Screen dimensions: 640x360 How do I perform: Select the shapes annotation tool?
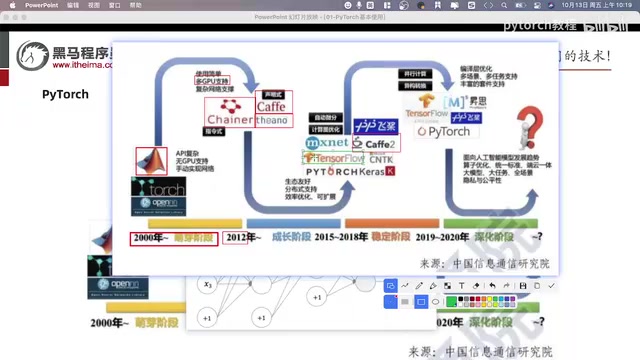(391, 286)
